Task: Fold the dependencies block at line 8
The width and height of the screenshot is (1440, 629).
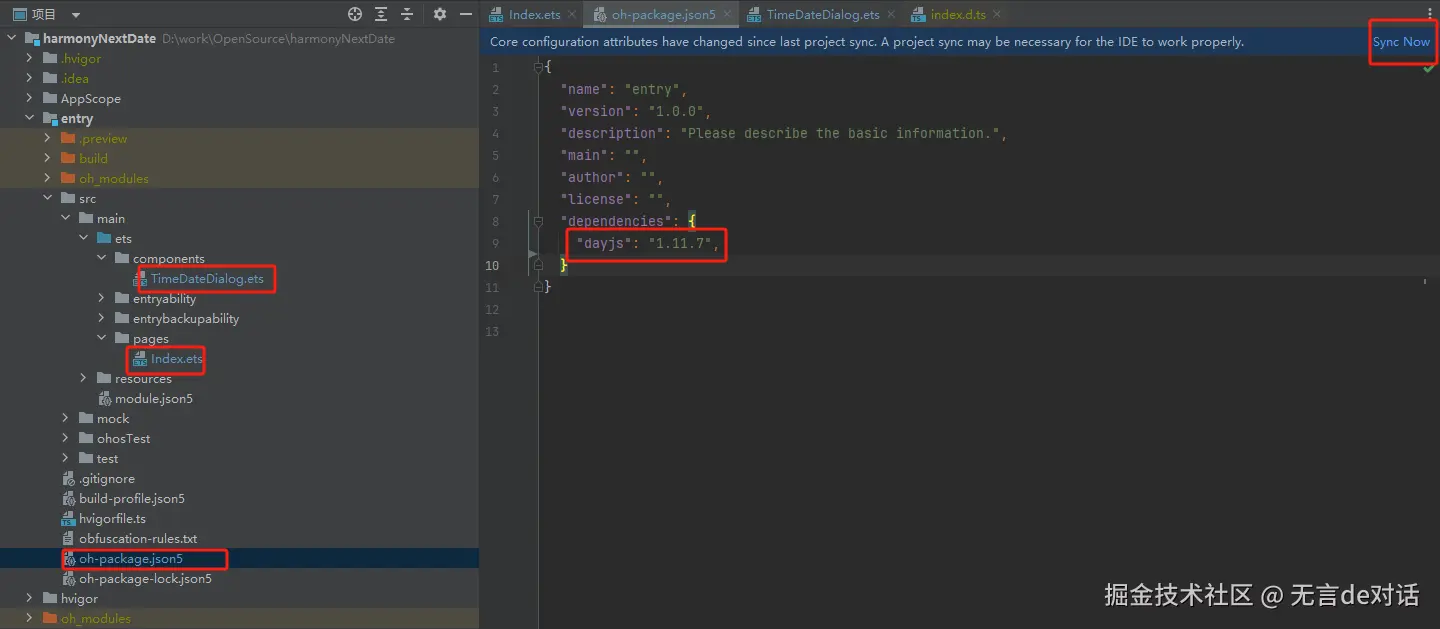Action: (x=538, y=221)
